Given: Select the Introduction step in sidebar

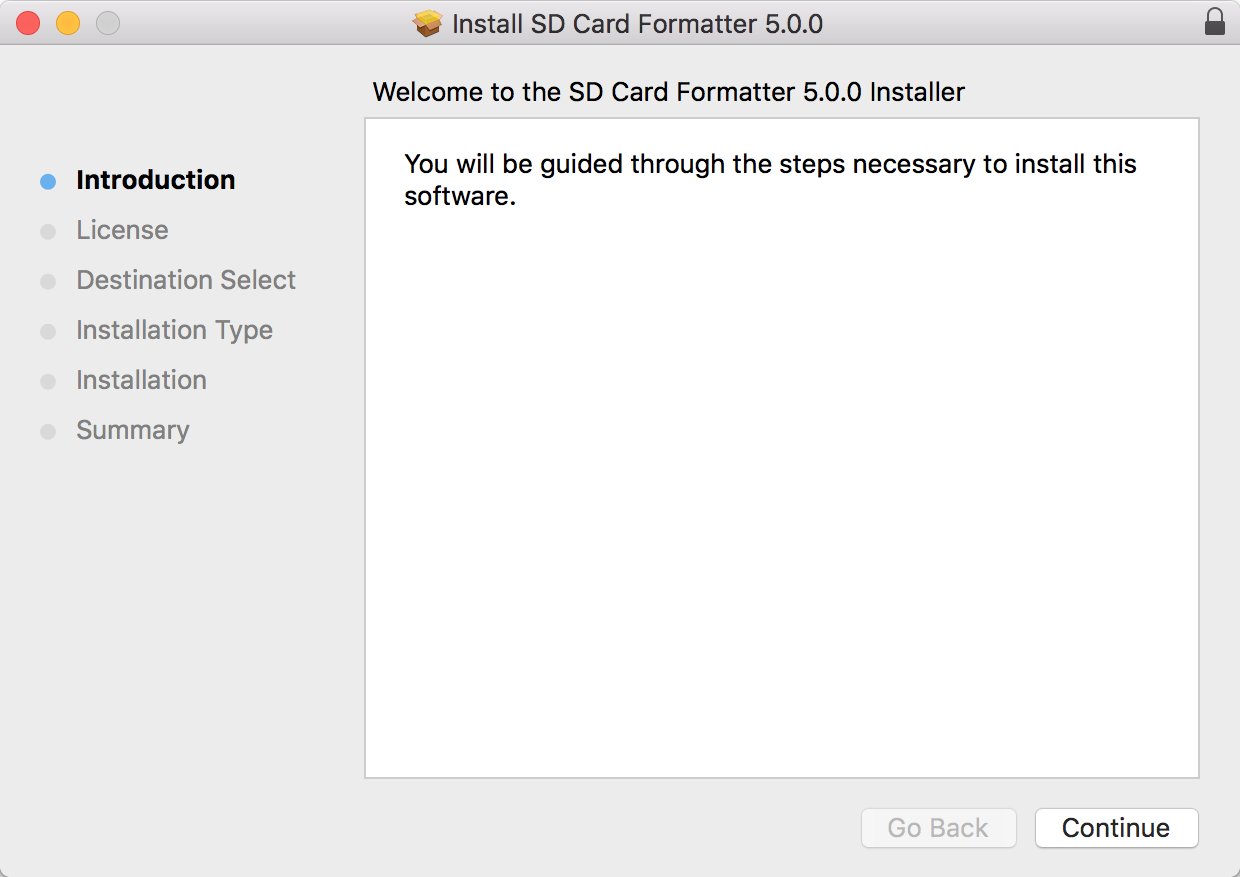Looking at the screenshot, I should [x=156, y=180].
